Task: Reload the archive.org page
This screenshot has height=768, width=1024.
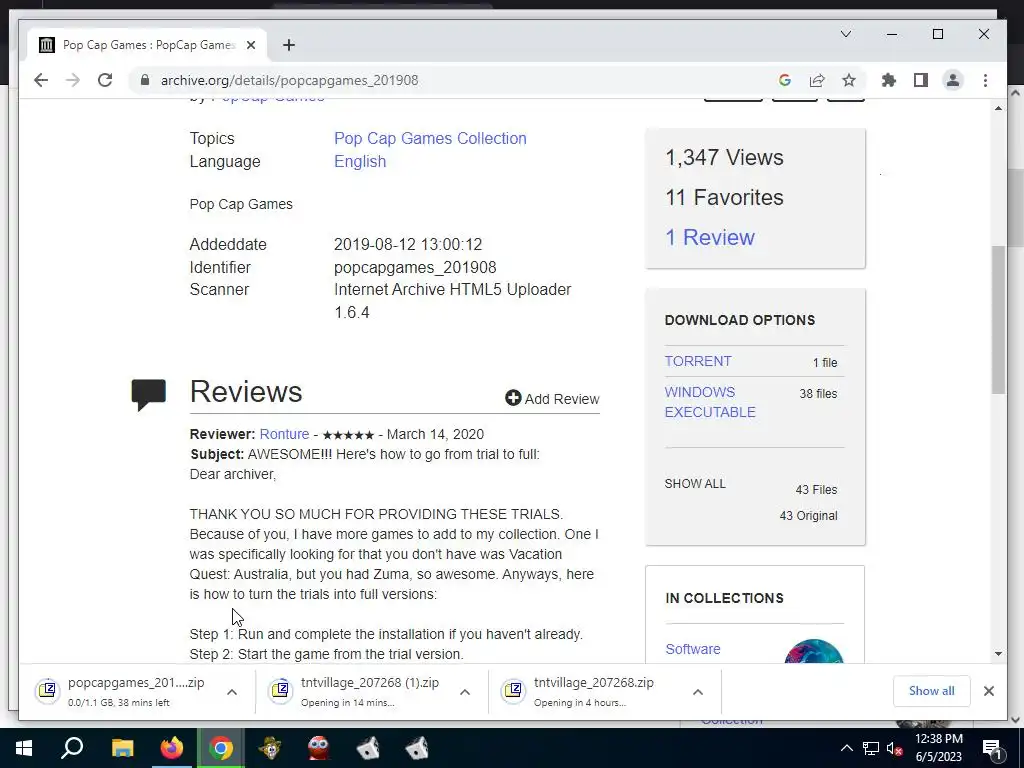Action: click(104, 80)
